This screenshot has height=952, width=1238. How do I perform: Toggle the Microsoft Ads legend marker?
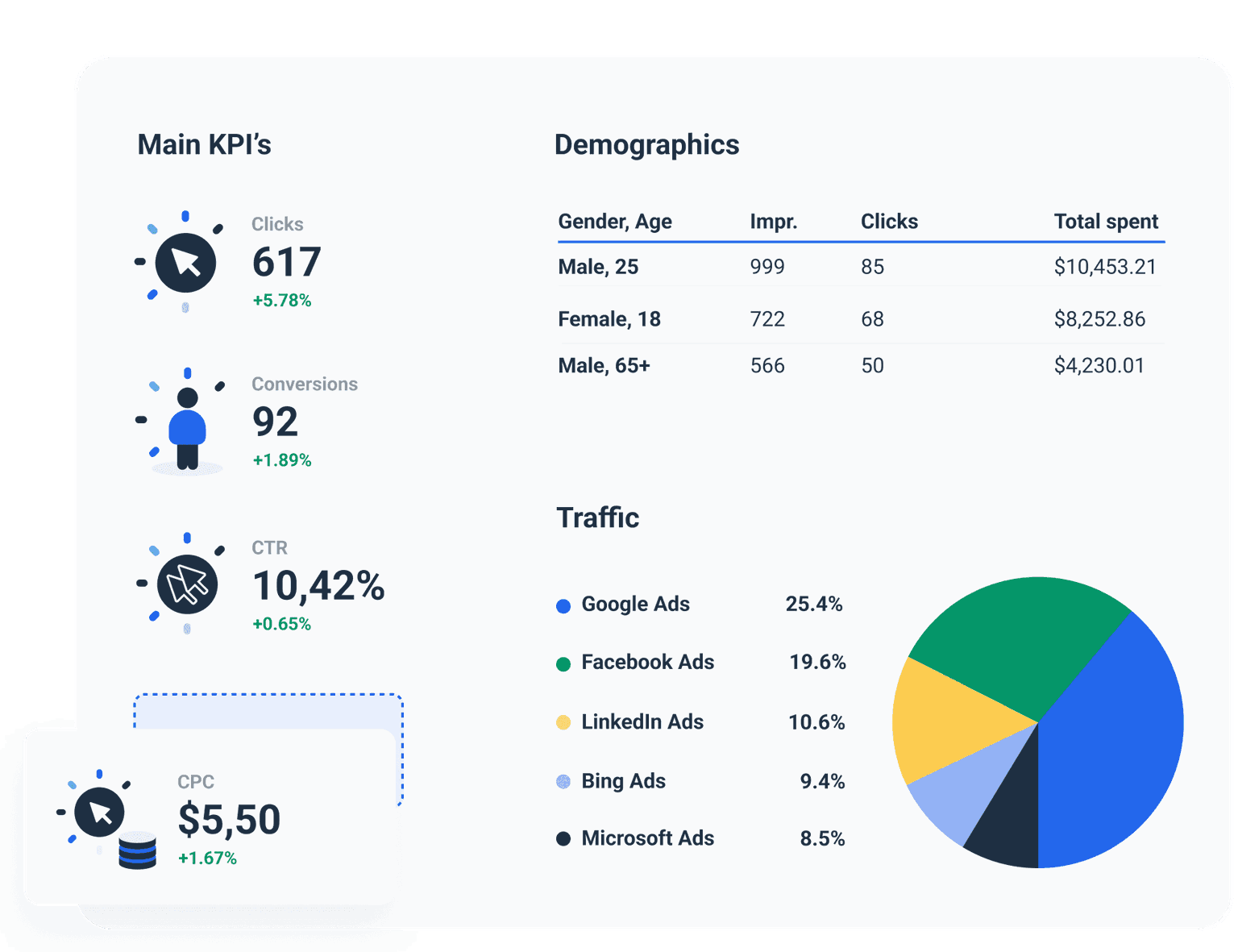pos(563,839)
